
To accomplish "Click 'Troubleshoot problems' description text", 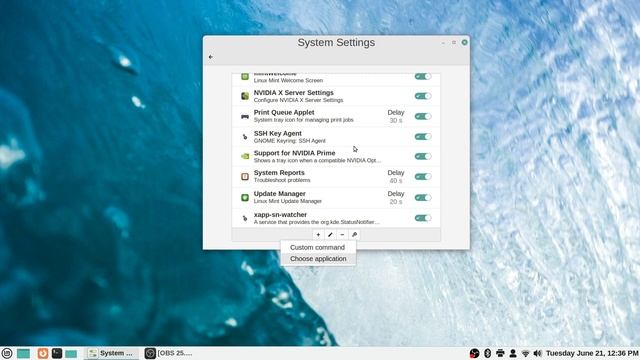I will pos(282,180).
